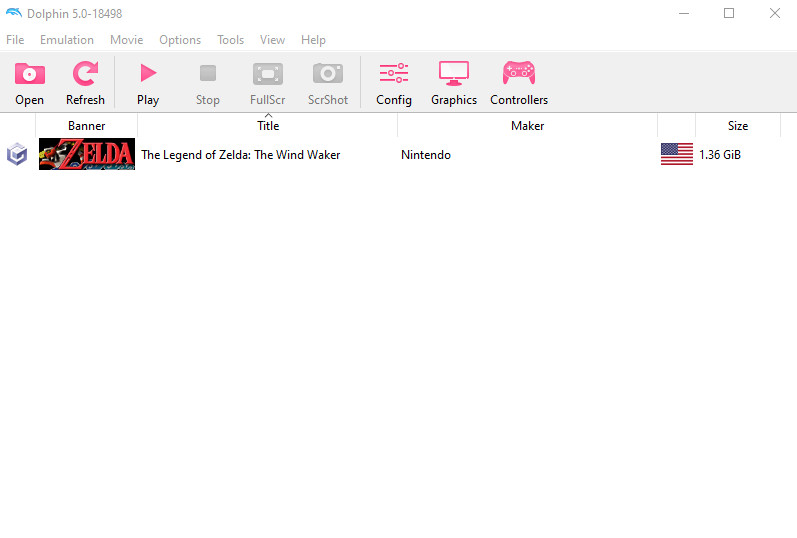Sort games by the Maker column header
Viewport: 797px width, 538px height.
click(527, 126)
